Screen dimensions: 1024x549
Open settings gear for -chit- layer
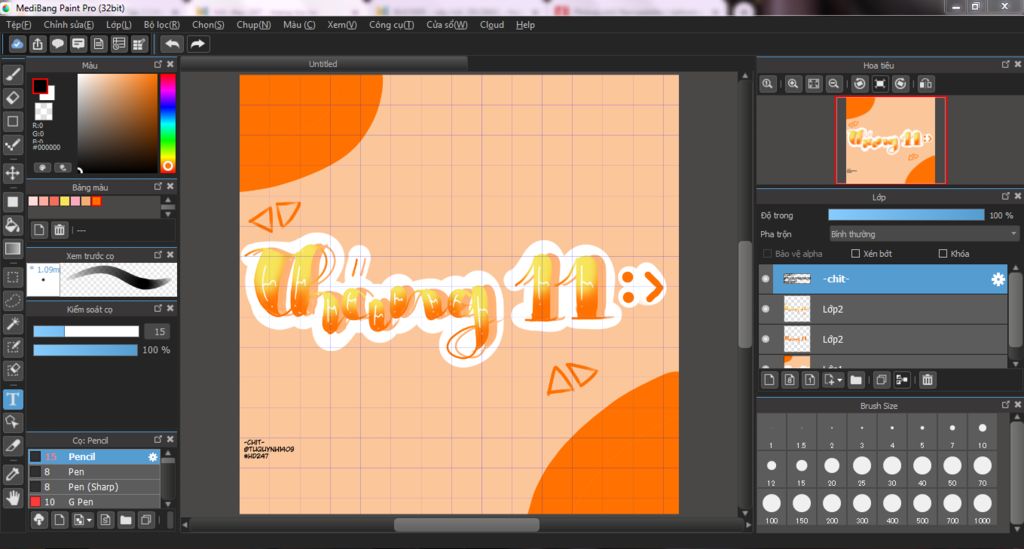click(998, 279)
